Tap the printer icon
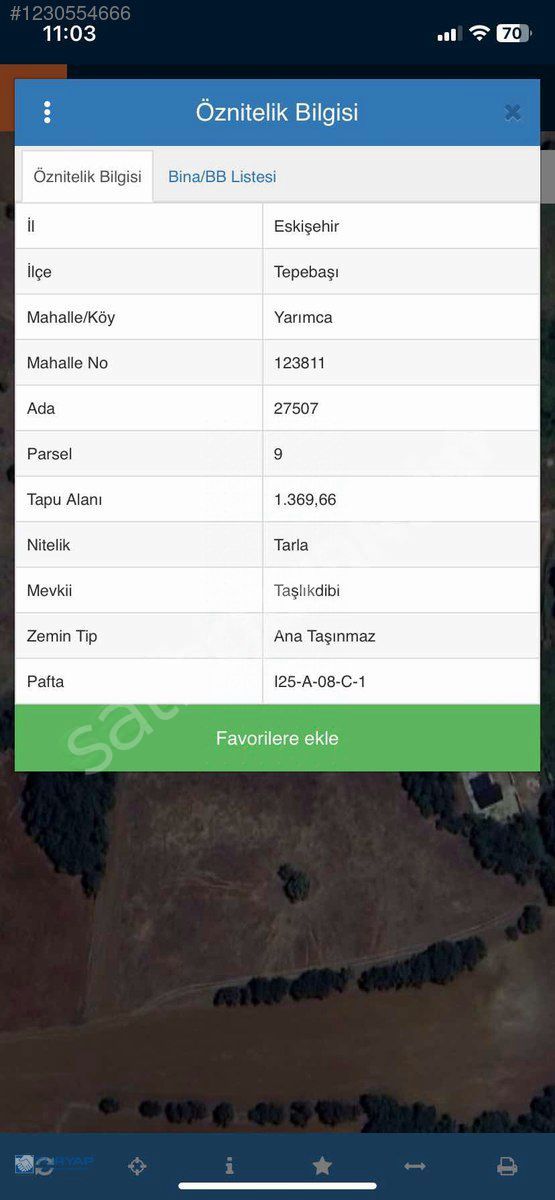Viewport: 555px width, 1200px height. pyautogui.click(x=507, y=1166)
